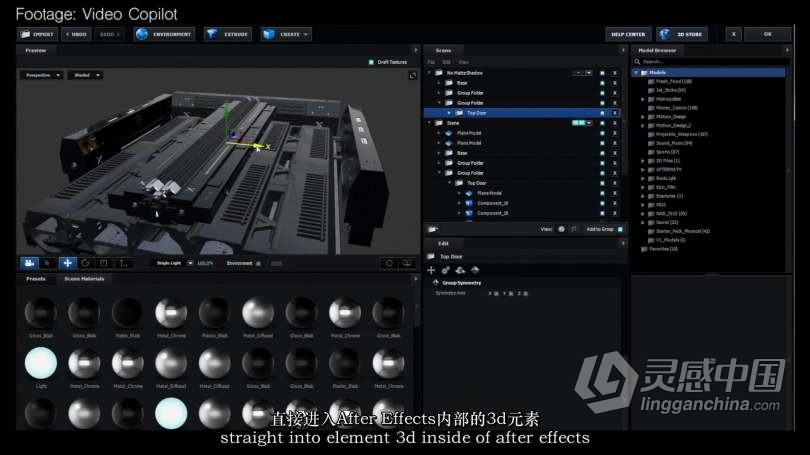Open the Scene panel Edit menu

point(446,62)
